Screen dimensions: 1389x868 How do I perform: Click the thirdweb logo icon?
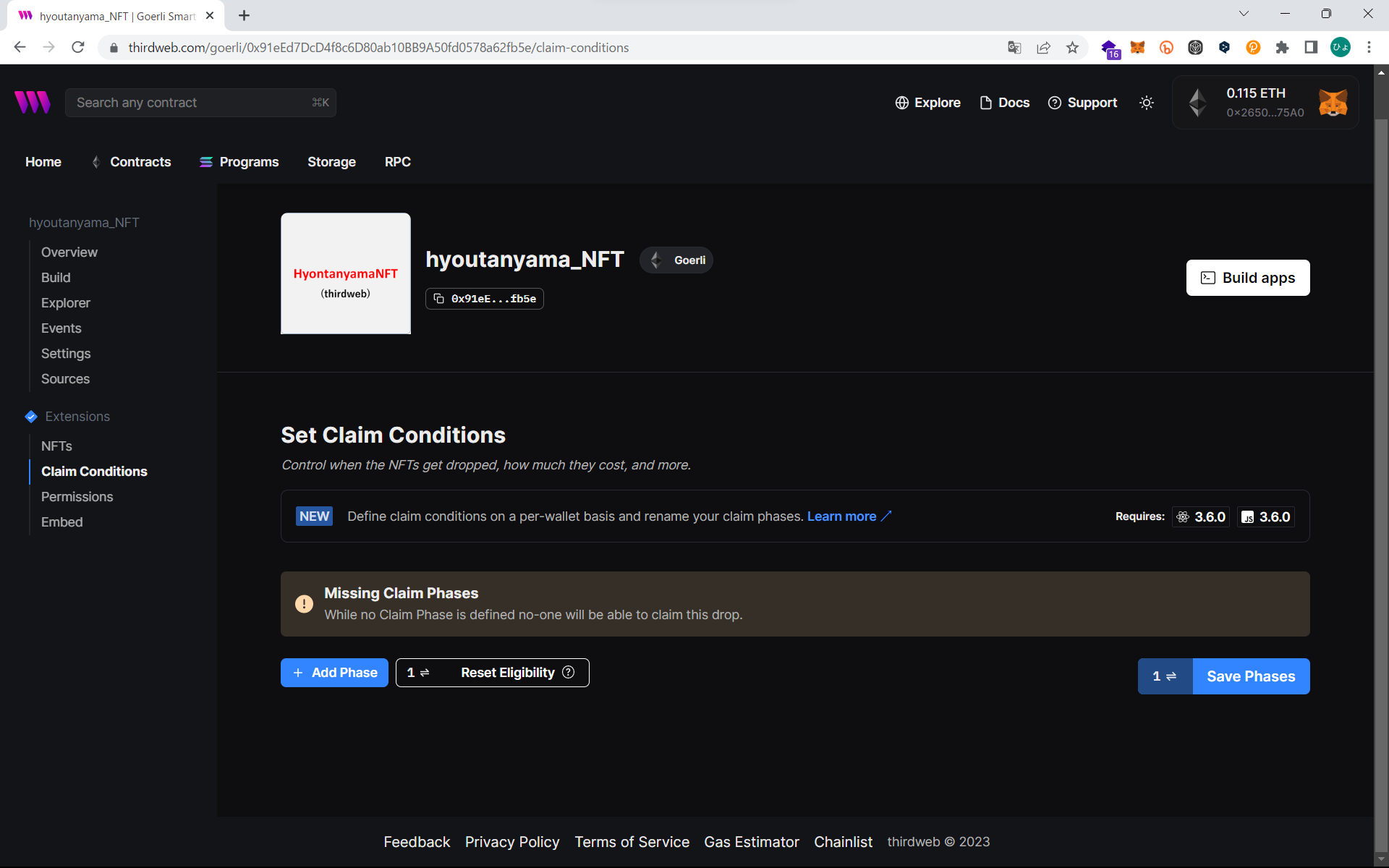(x=33, y=103)
